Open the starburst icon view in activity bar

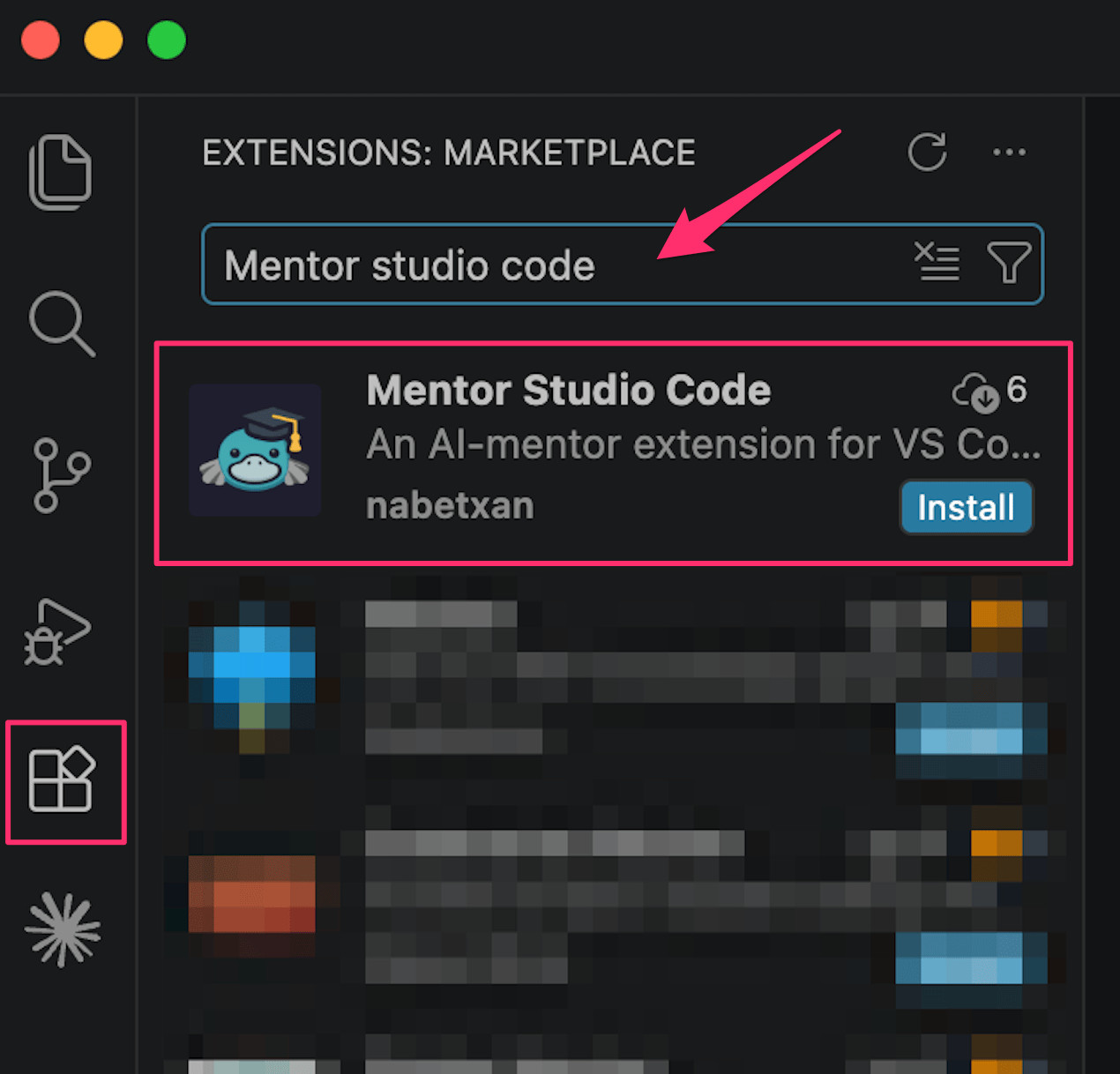coord(63,930)
